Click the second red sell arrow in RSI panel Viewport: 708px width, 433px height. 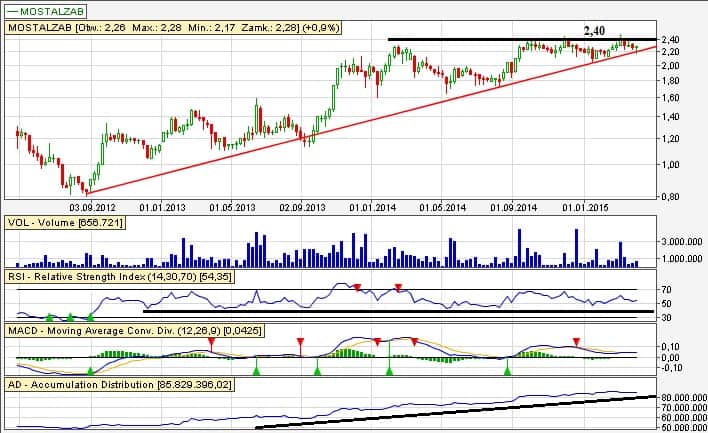398,288
